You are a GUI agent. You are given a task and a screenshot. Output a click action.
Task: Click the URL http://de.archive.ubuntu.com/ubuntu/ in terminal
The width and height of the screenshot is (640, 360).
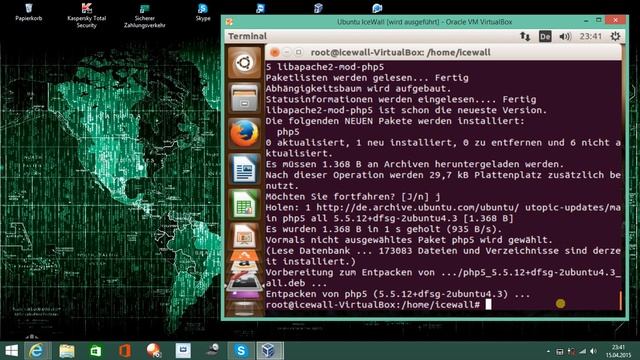418,207
